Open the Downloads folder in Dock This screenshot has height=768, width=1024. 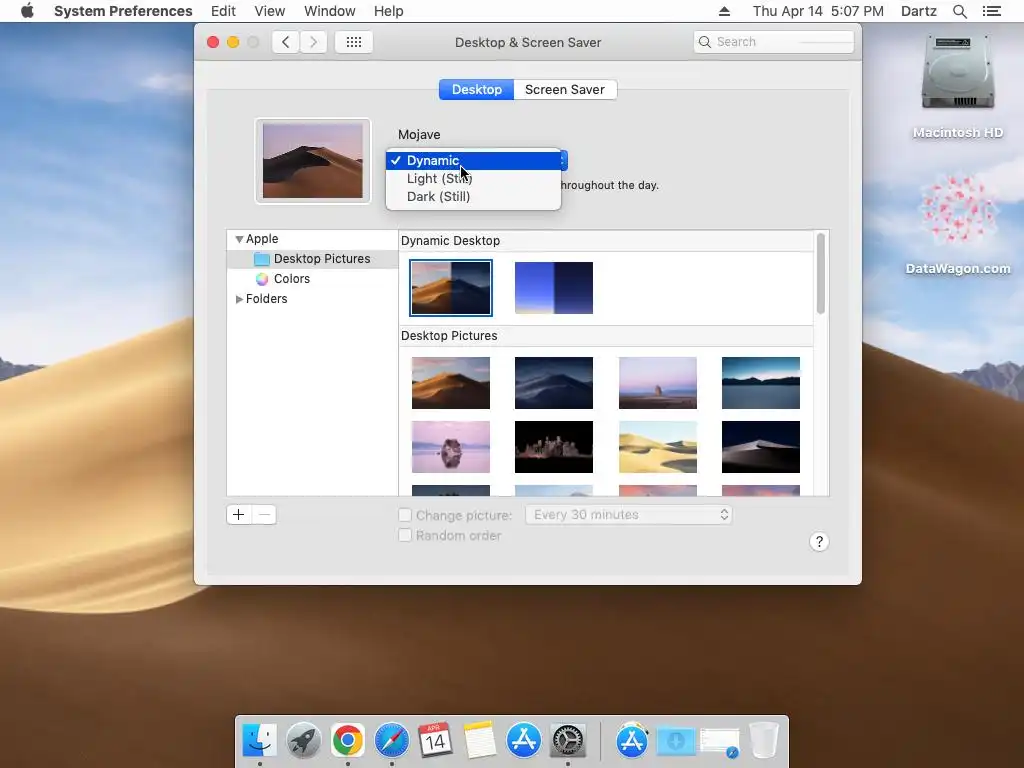676,741
